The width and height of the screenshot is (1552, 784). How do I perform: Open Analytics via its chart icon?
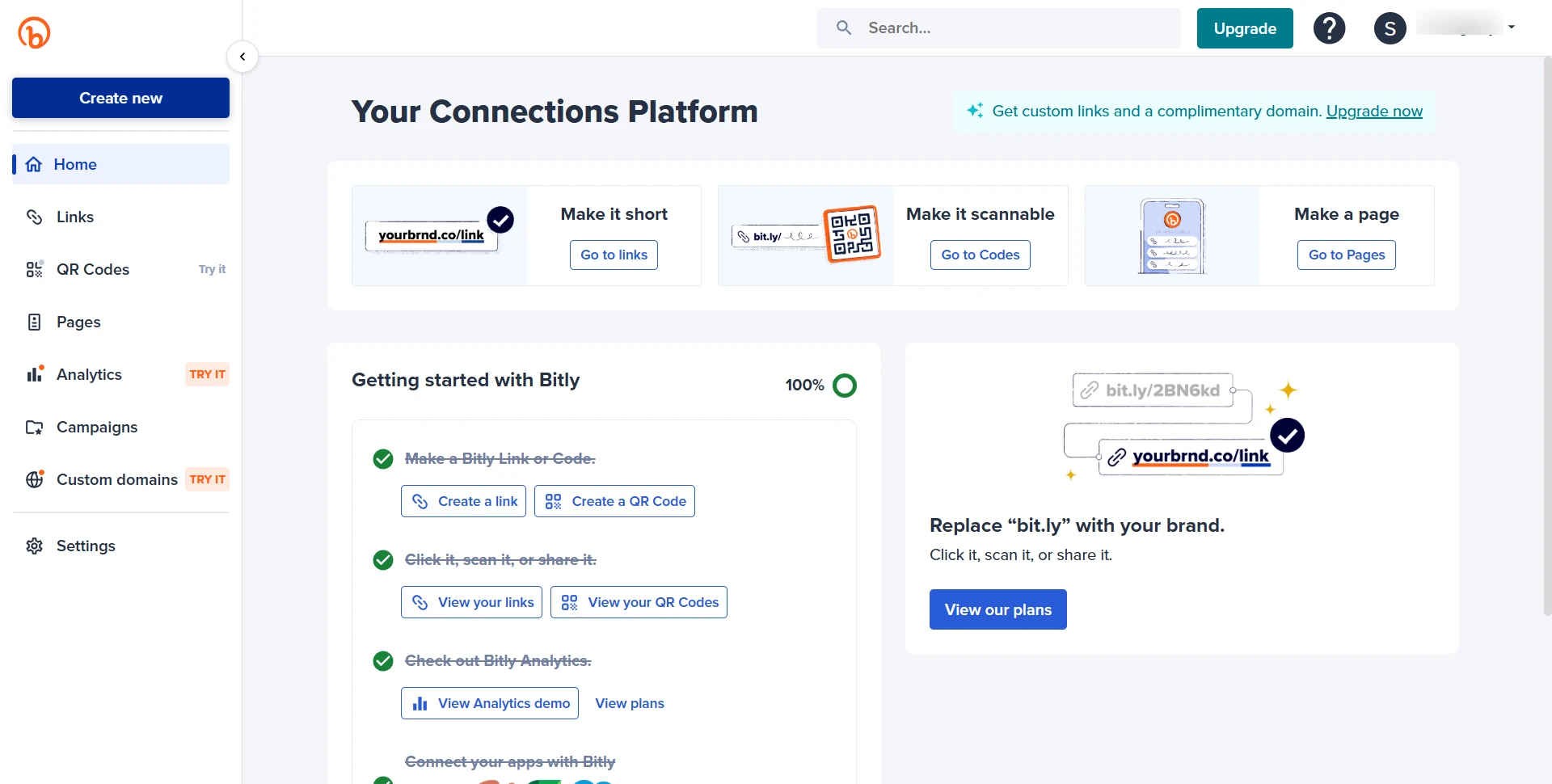(33, 374)
